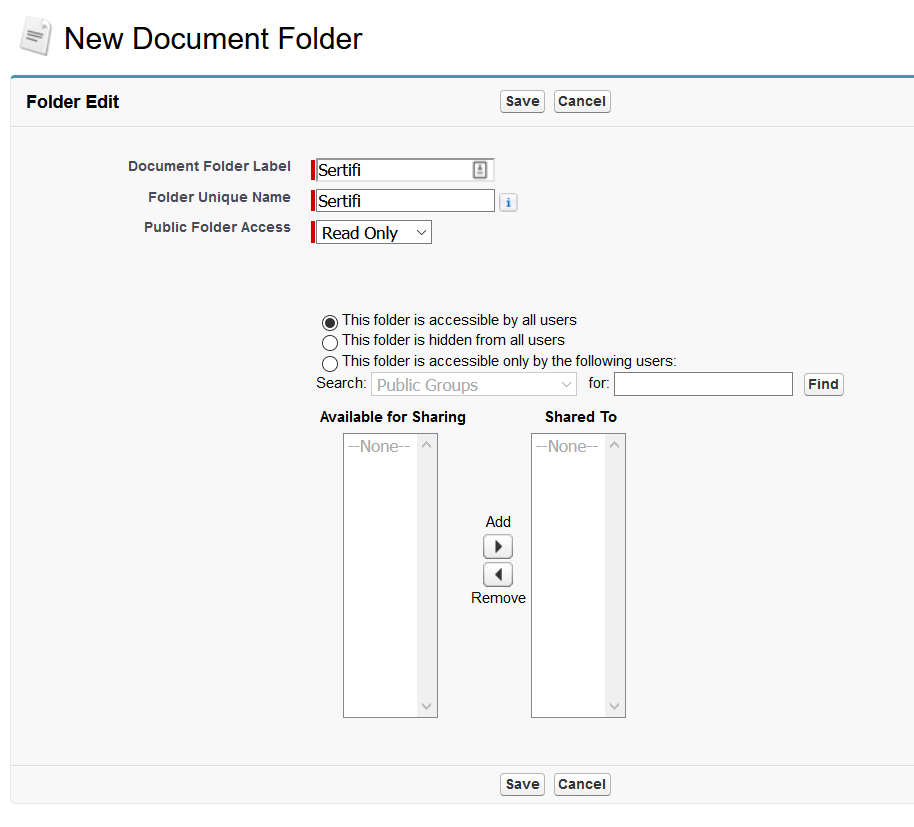Select --None-- in Available for Sharing list
Screen dimensions: 914x827
[x=379, y=446]
